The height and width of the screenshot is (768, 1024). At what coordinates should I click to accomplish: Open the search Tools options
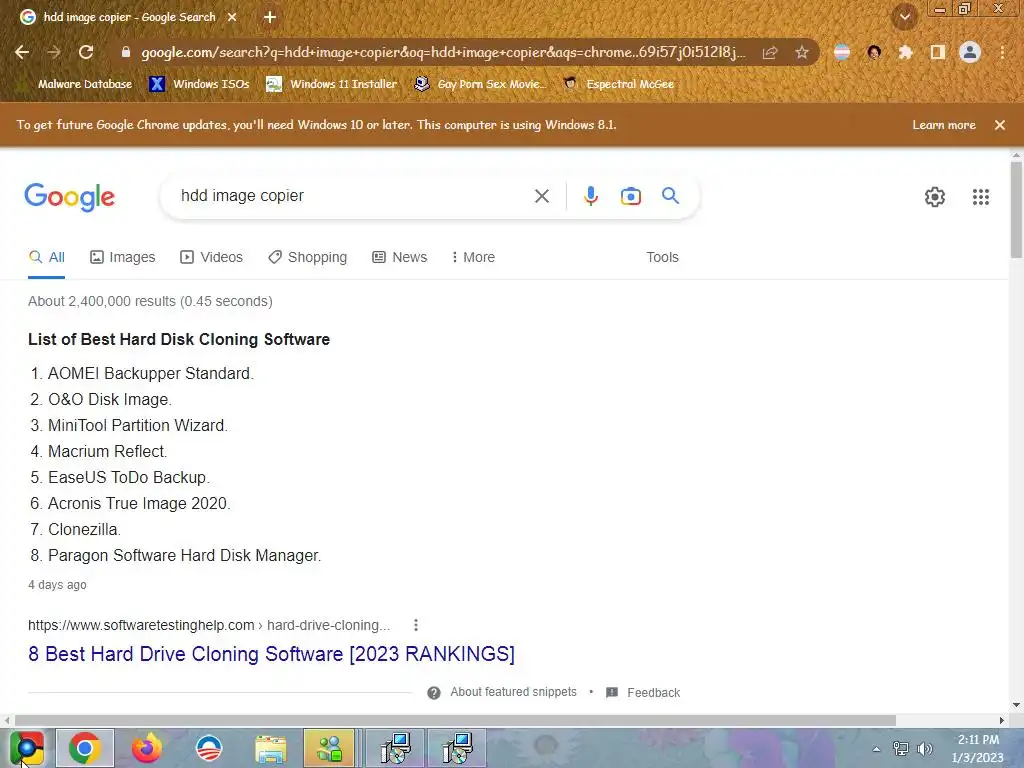pyautogui.click(x=662, y=257)
